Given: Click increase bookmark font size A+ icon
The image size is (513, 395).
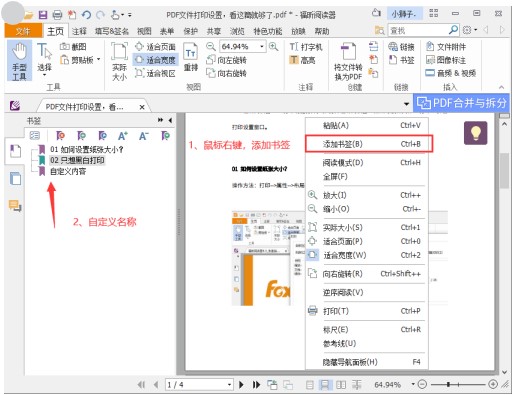Looking at the screenshot, I should pos(123,136).
